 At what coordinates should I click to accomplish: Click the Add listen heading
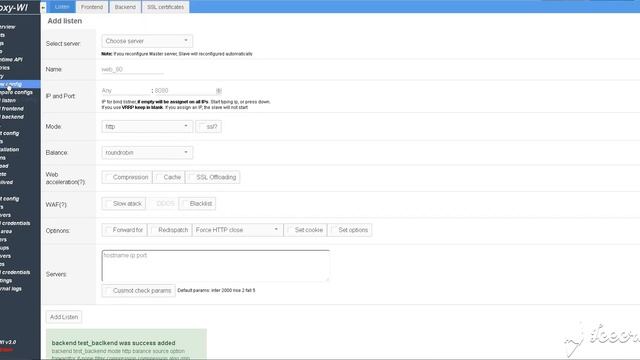(64, 21)
